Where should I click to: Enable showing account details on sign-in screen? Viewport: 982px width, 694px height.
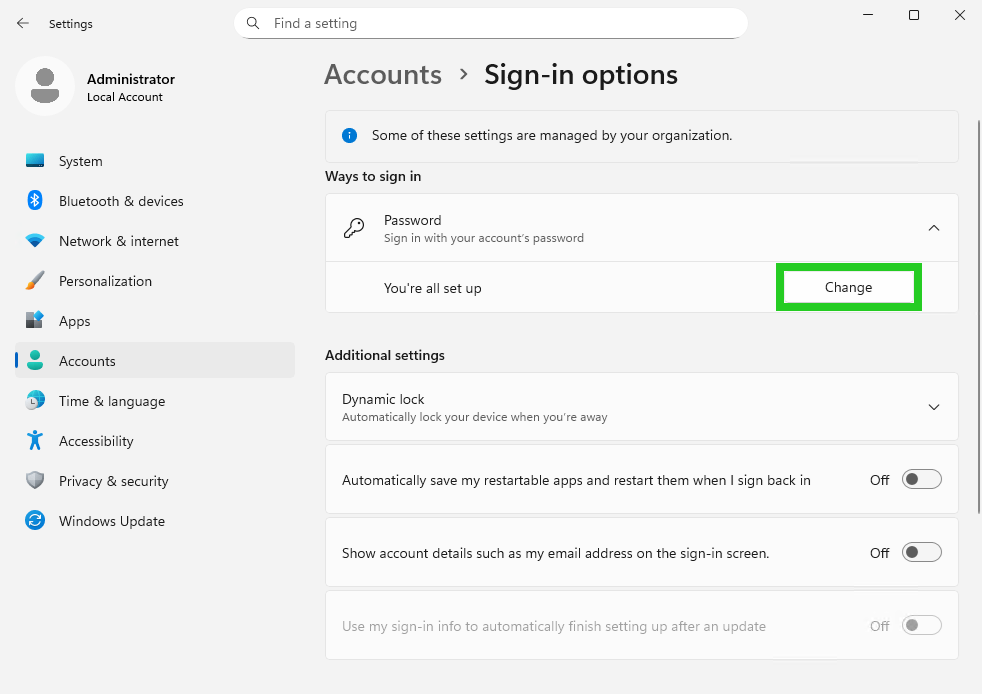[x=921, y=552]
